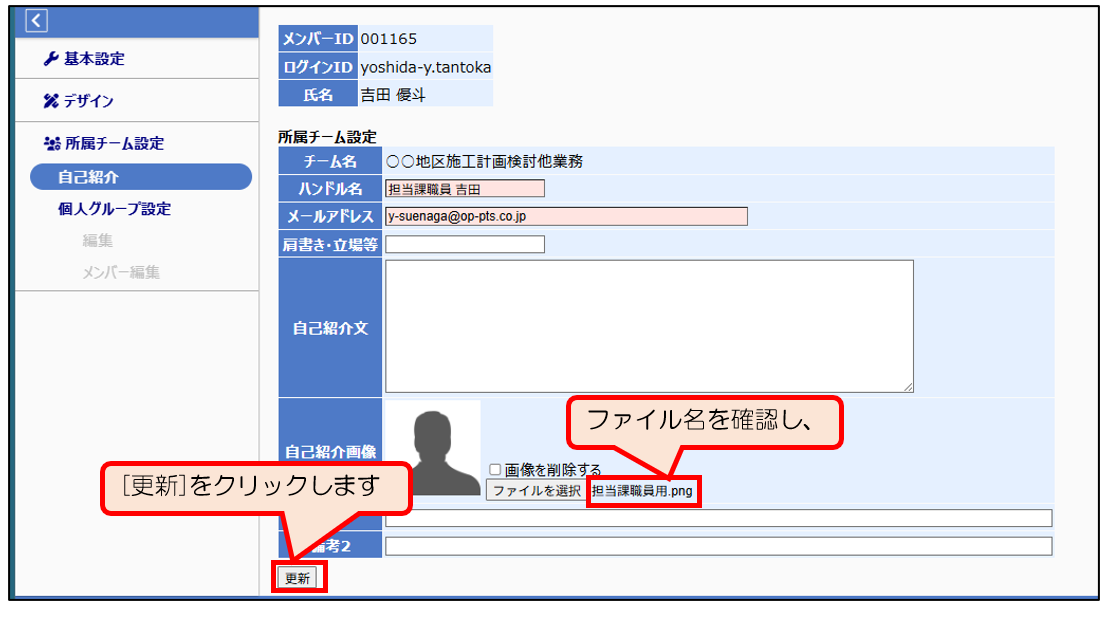Collapse the sidebar with the left chevron
Viewport: 1115px width, 617px height.
click(36, 20)
